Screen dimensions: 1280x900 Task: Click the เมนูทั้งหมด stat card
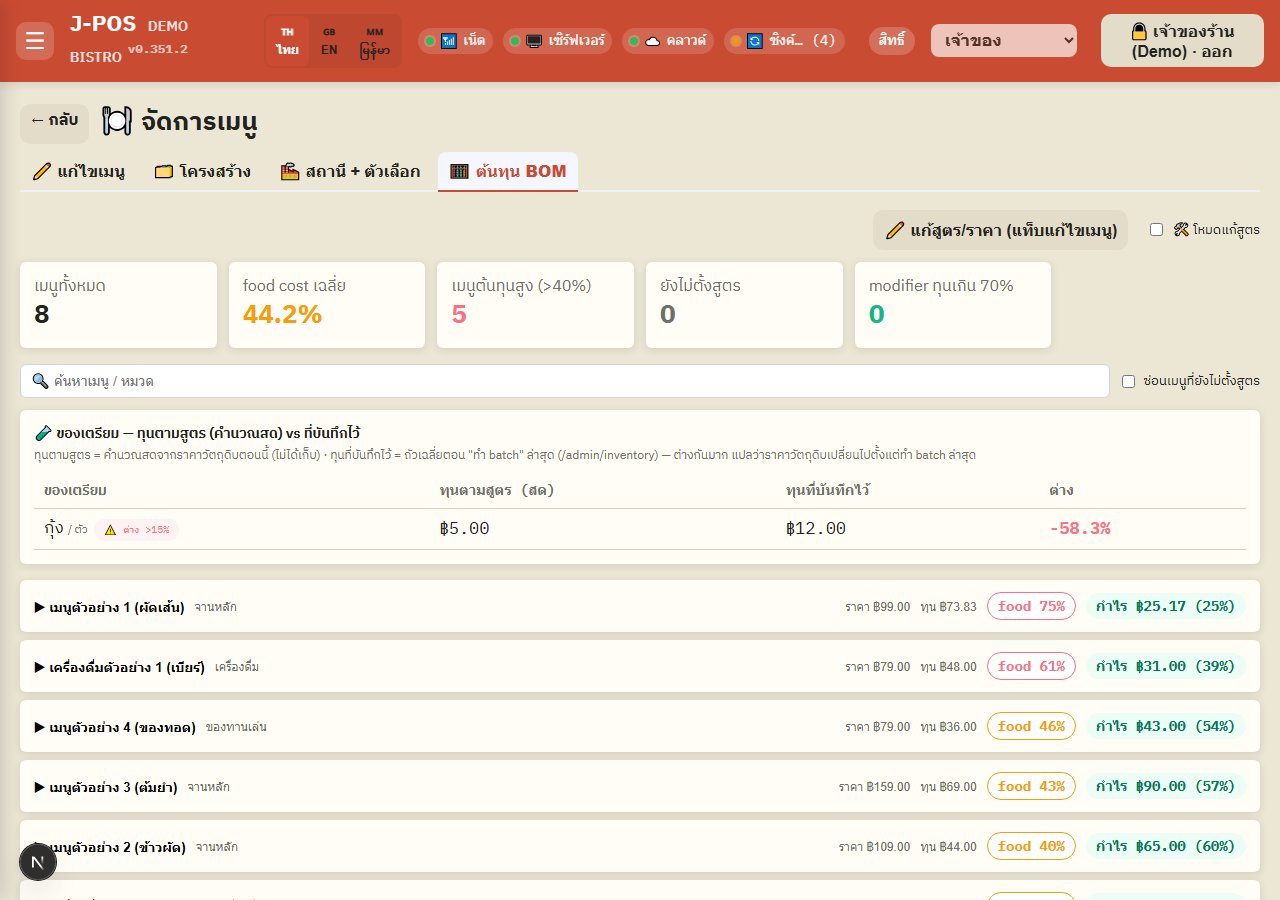[x=118, y=305]
